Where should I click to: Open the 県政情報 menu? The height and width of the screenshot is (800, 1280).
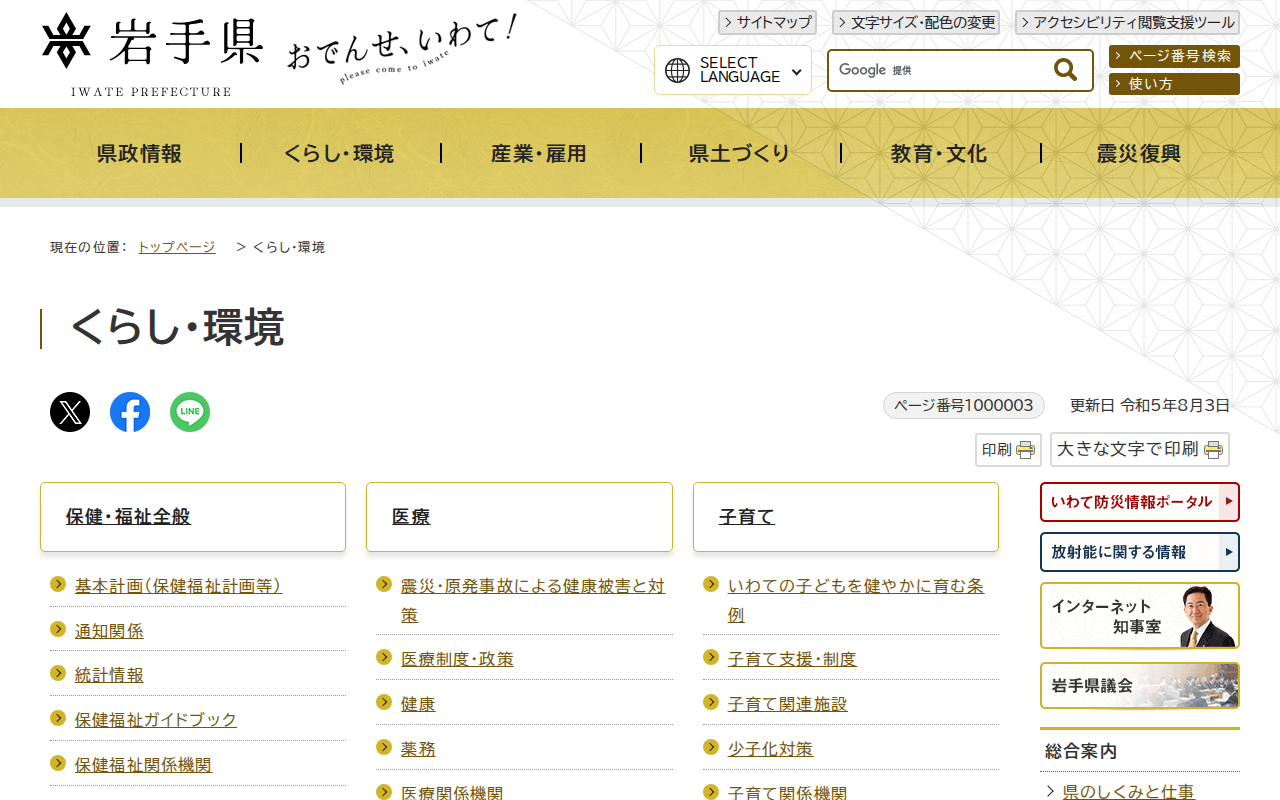(x=139, y=153)
